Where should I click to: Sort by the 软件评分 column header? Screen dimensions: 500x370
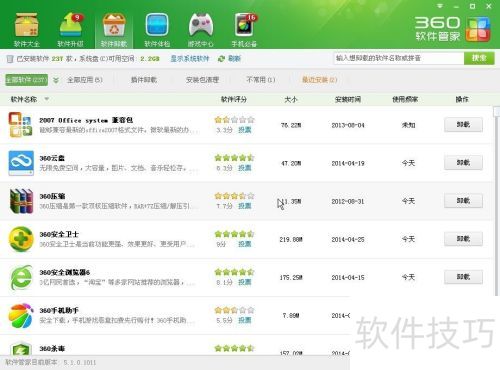(x=234, y=99)
